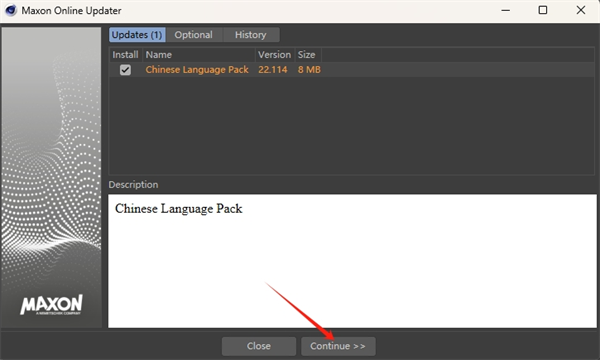
Task: Click the 22.114 version cell
Action: 273,70
